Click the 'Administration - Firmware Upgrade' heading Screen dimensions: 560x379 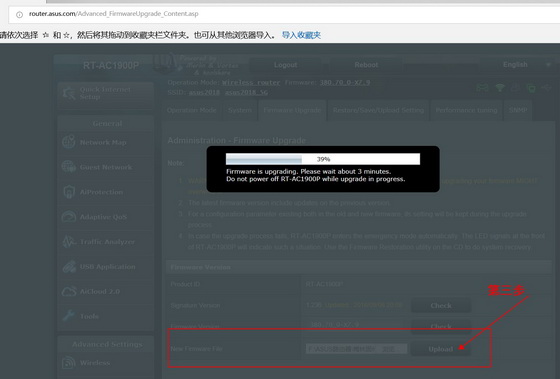[x=236, y=140]
